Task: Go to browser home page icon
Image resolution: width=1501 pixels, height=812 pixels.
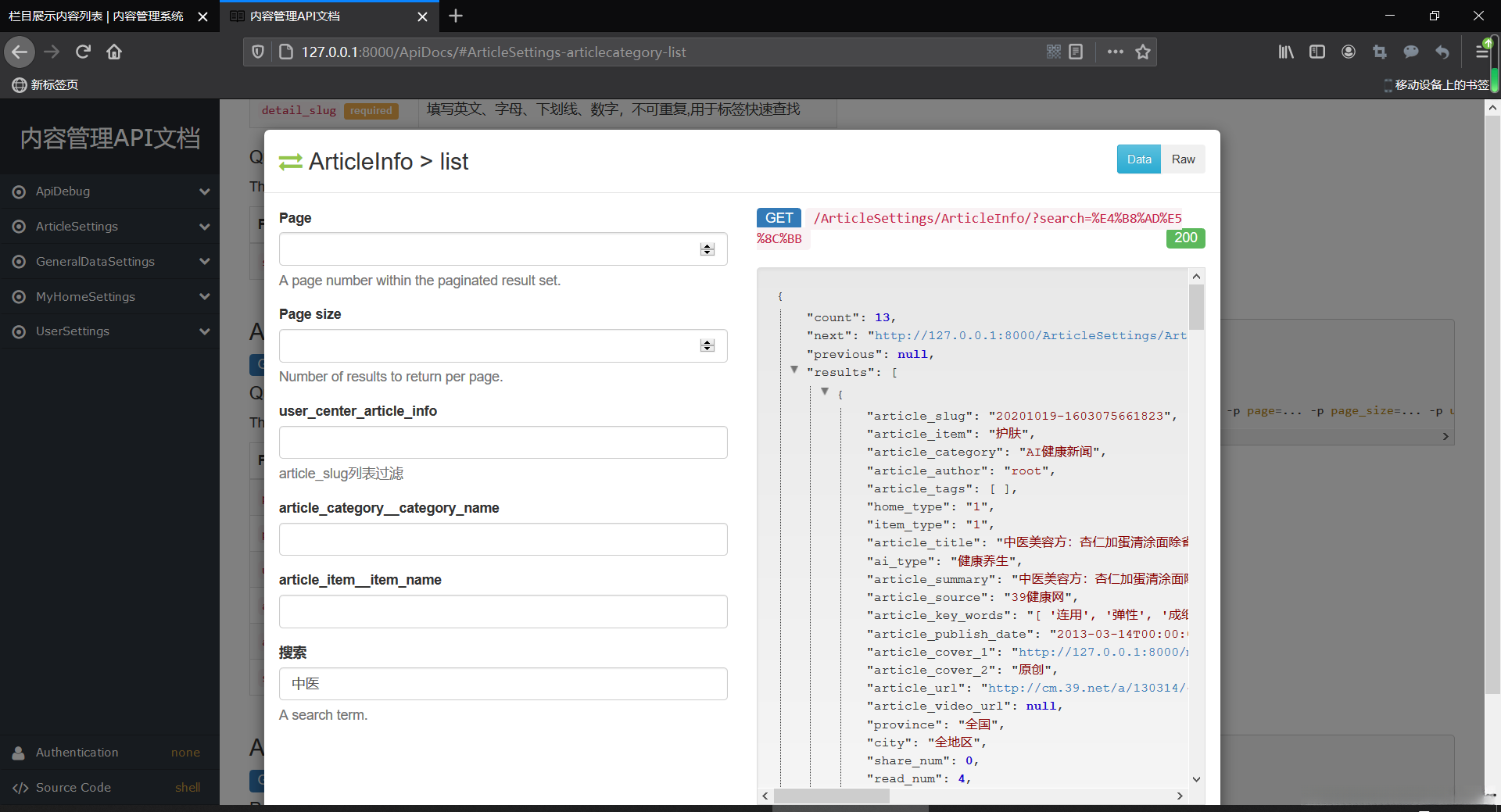Action: 114,52
